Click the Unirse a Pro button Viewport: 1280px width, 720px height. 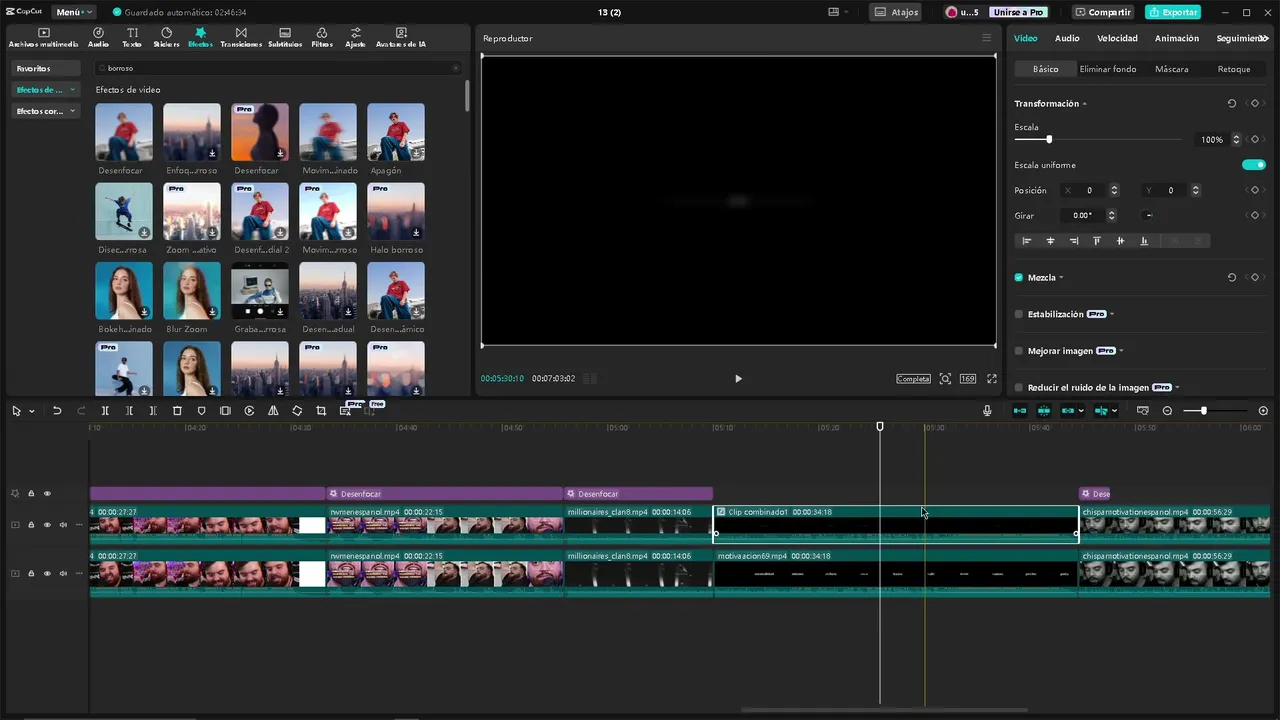1018,12
